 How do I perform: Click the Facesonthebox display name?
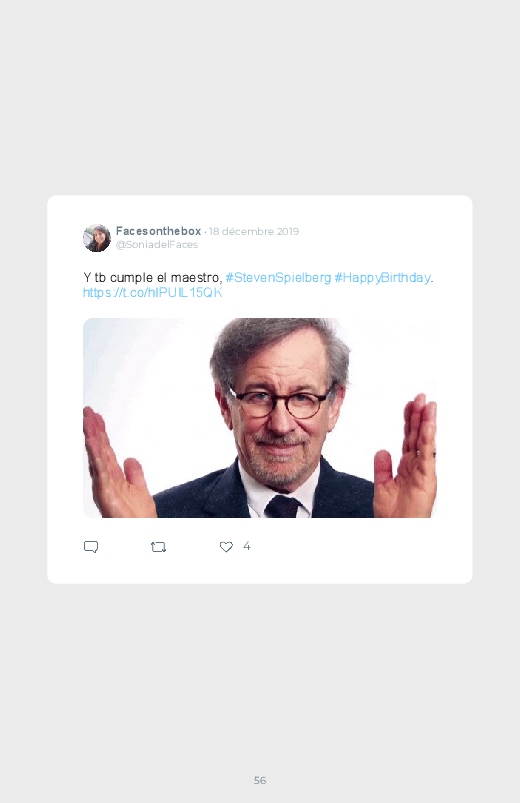158,231
